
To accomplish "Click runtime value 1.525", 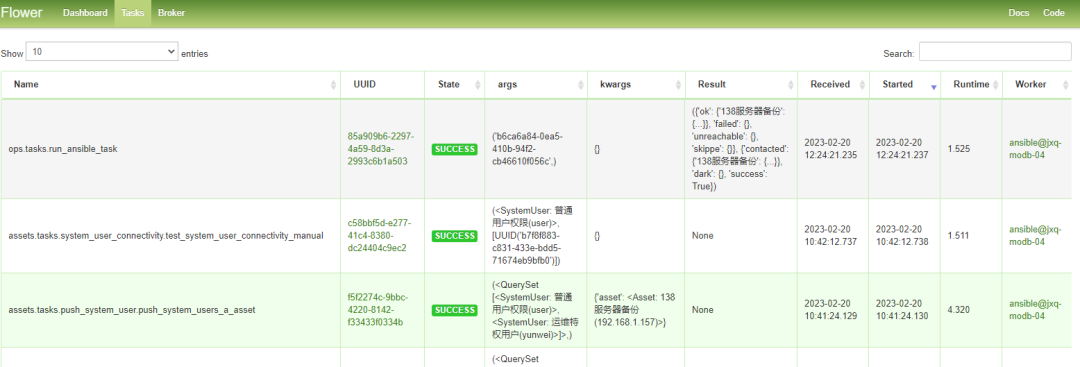I will 958,149.
